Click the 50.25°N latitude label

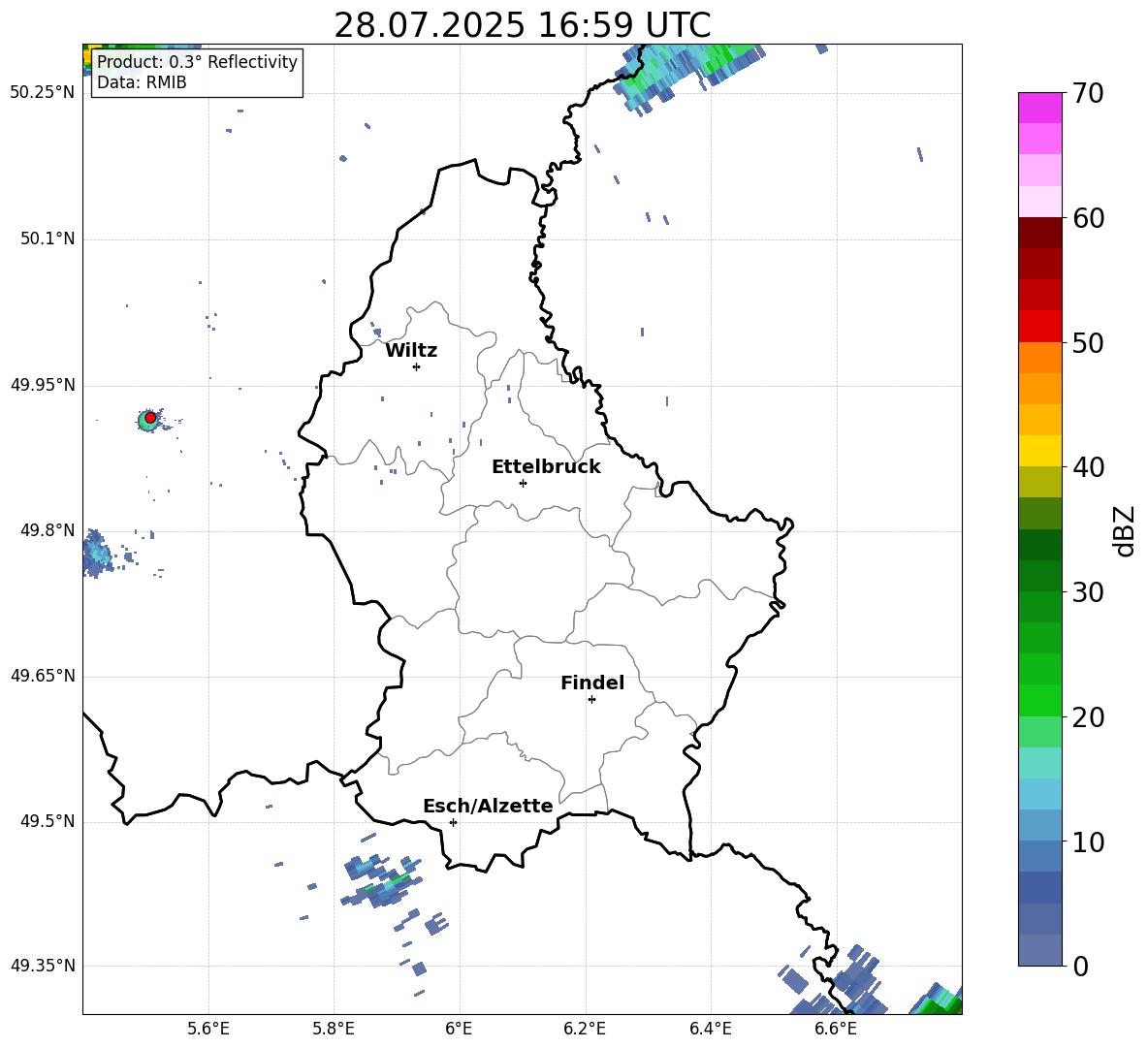tap(43, 93)
